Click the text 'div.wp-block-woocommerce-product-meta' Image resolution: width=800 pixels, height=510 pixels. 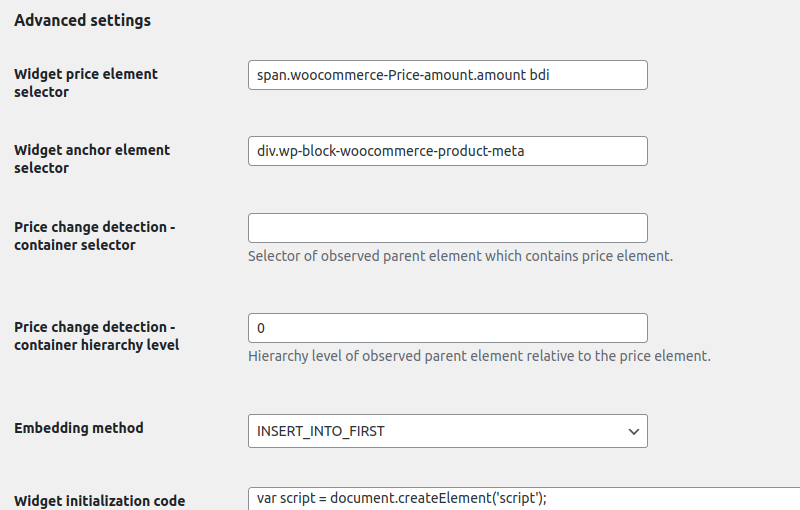(x=390, y=151)
